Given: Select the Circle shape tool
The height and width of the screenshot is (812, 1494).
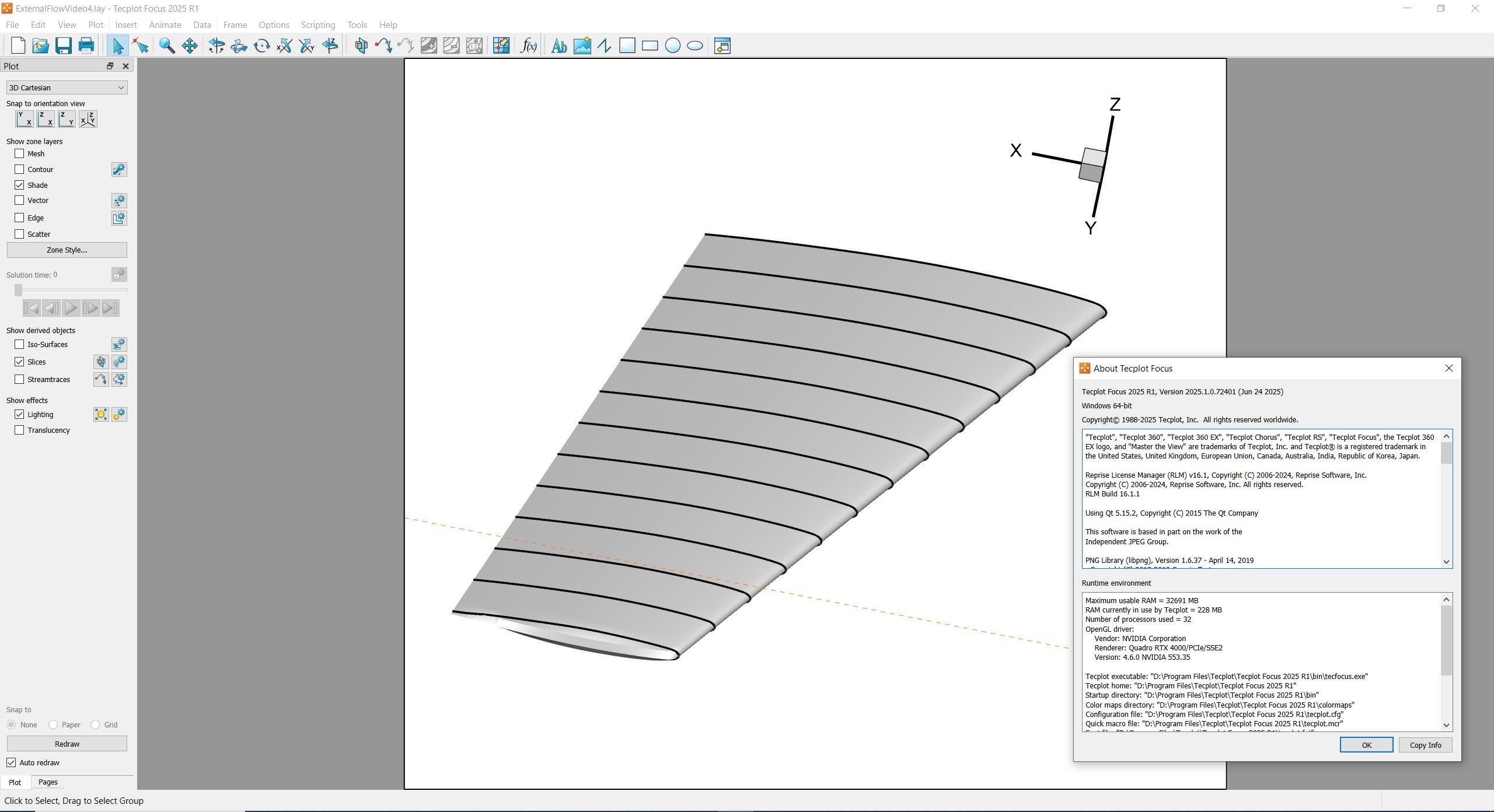Looking at the screenshot, I should [x=672, y=45].
